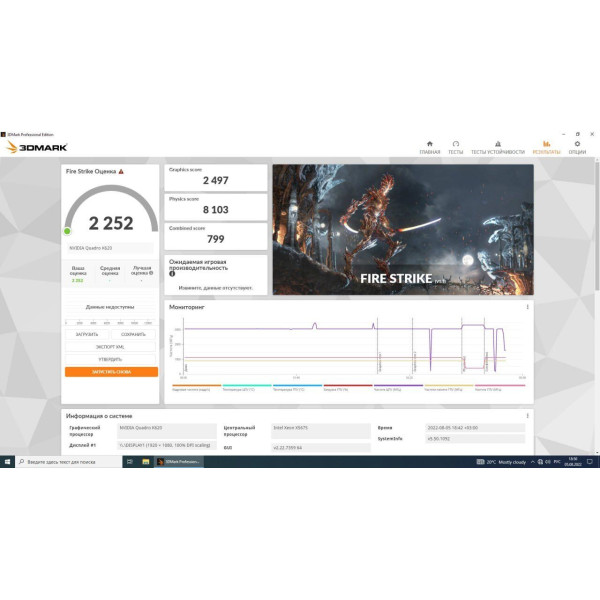This screenshot has height=600, width=600.
Task: Toggle the red GPU load legend series
Action: coord(348,388)
